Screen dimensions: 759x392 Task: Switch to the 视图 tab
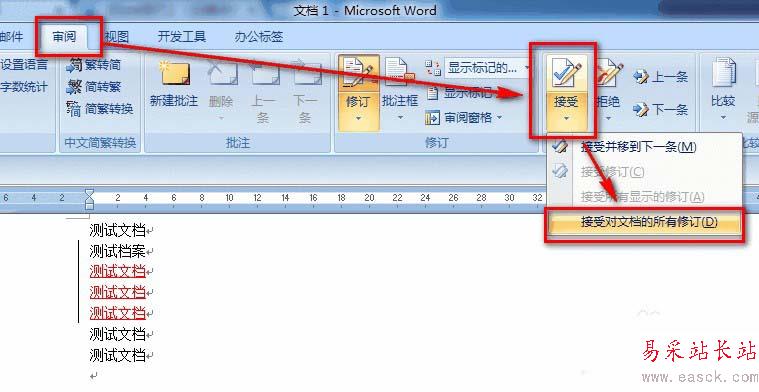coord(116,37)
